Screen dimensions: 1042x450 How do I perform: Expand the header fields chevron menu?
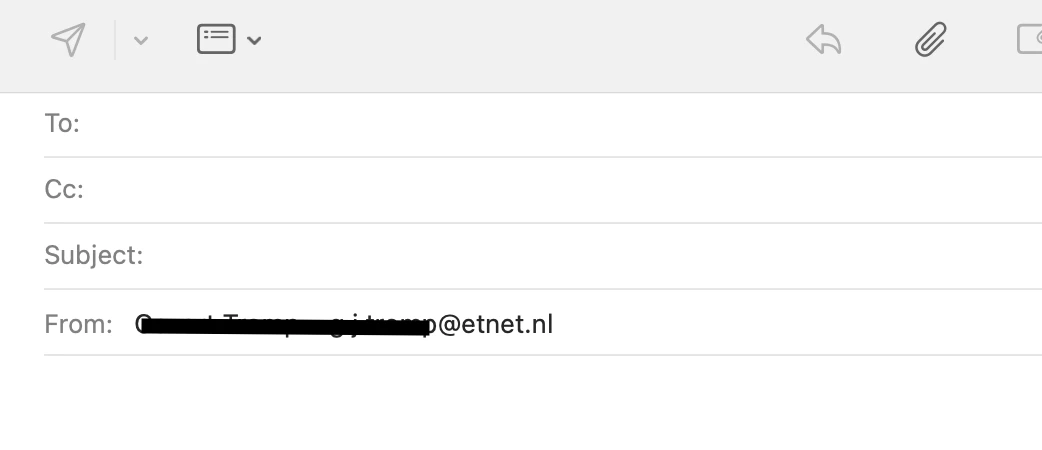(254, 41)
